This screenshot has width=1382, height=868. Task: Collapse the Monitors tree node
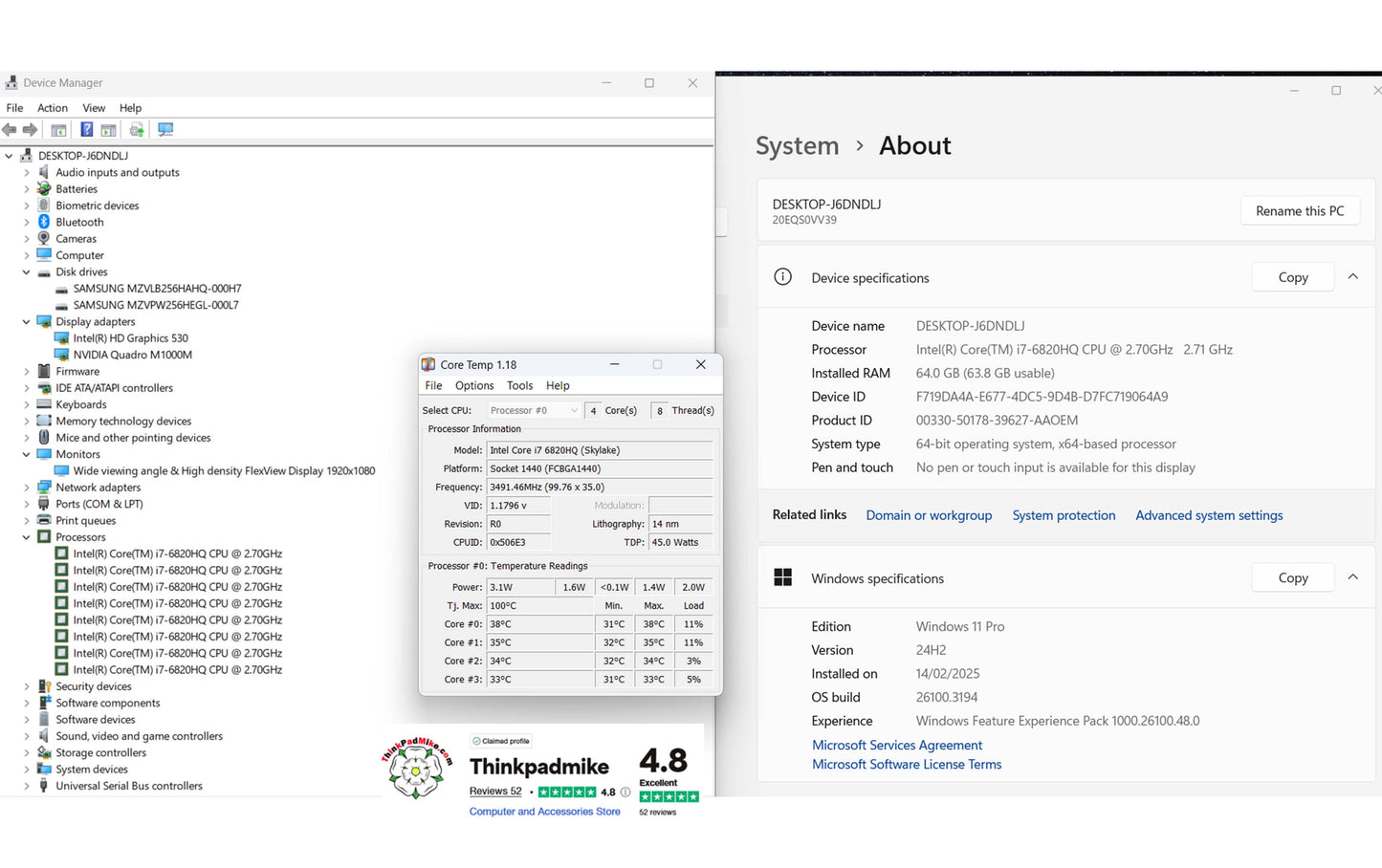coord(27,454)
